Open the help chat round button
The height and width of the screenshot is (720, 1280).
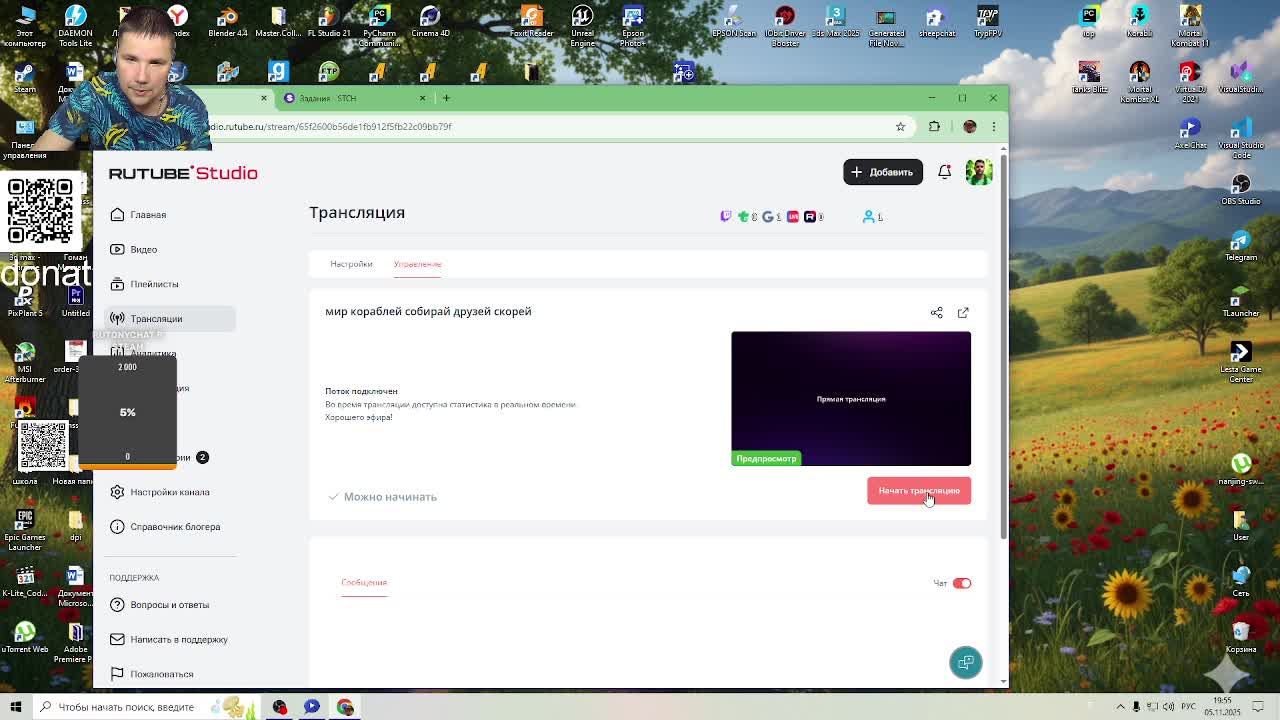coord(966,662)
